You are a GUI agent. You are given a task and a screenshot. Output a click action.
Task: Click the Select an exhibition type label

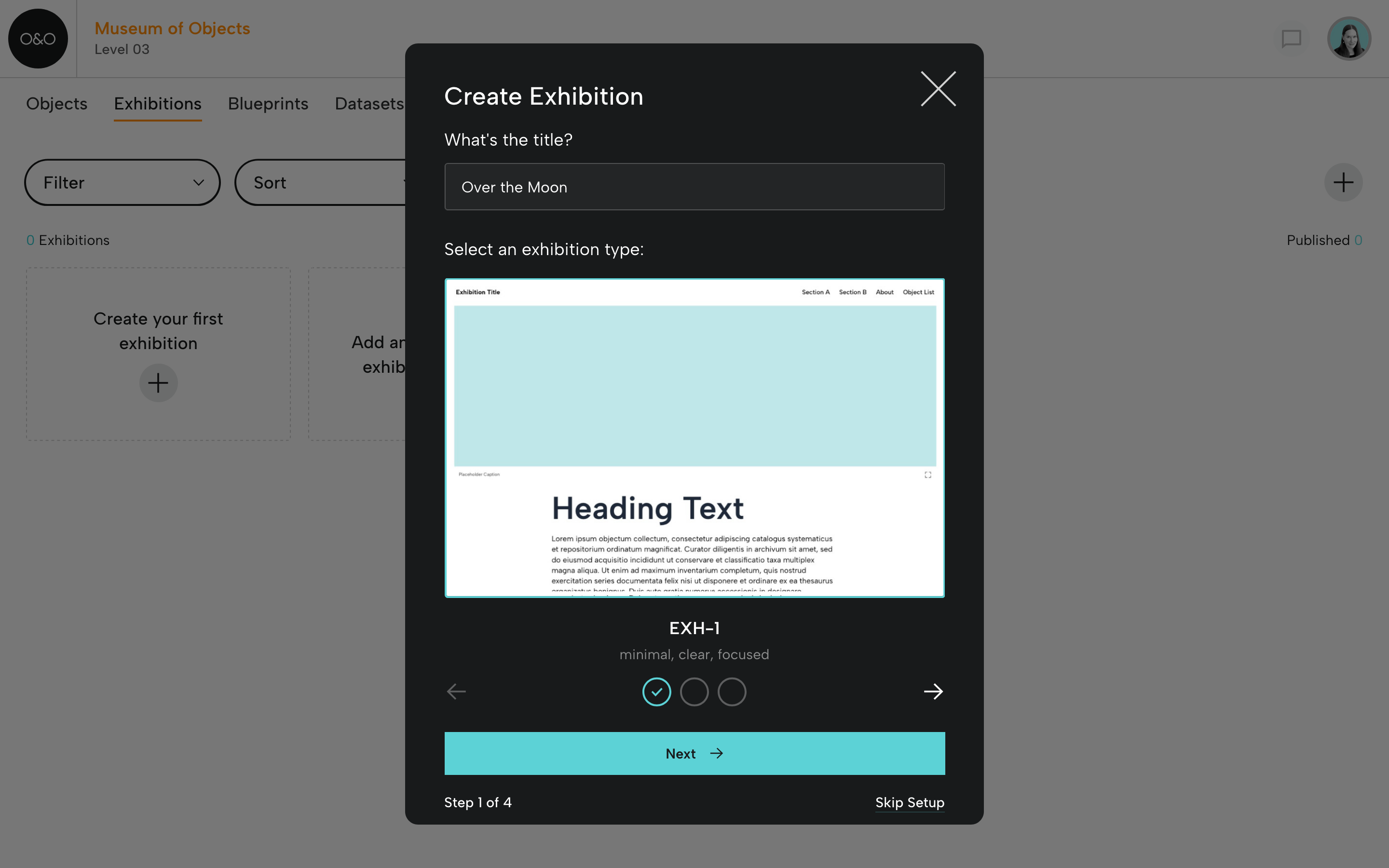coord(544,249)
